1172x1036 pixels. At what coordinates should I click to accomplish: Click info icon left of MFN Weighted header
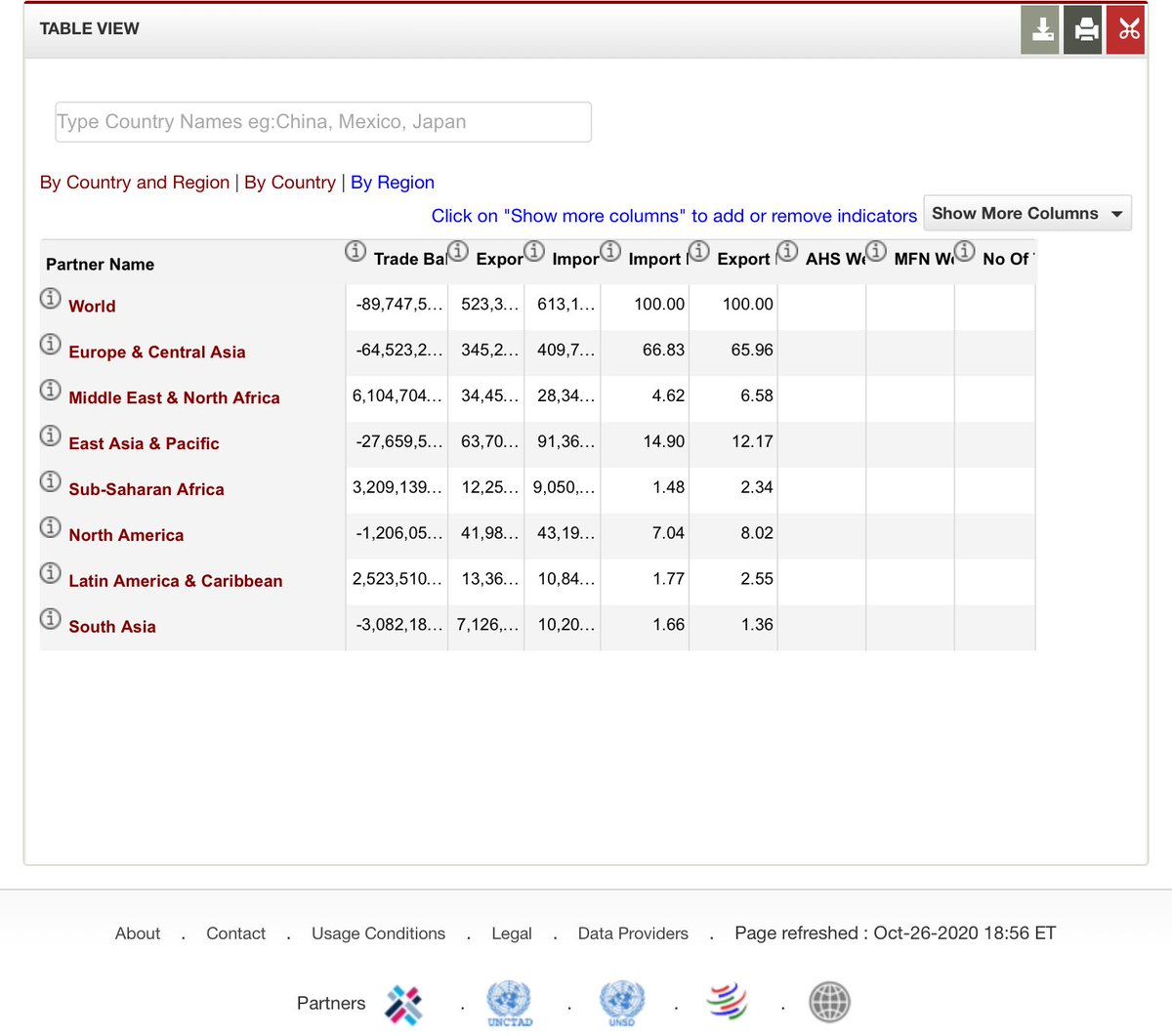coord(877,252)
